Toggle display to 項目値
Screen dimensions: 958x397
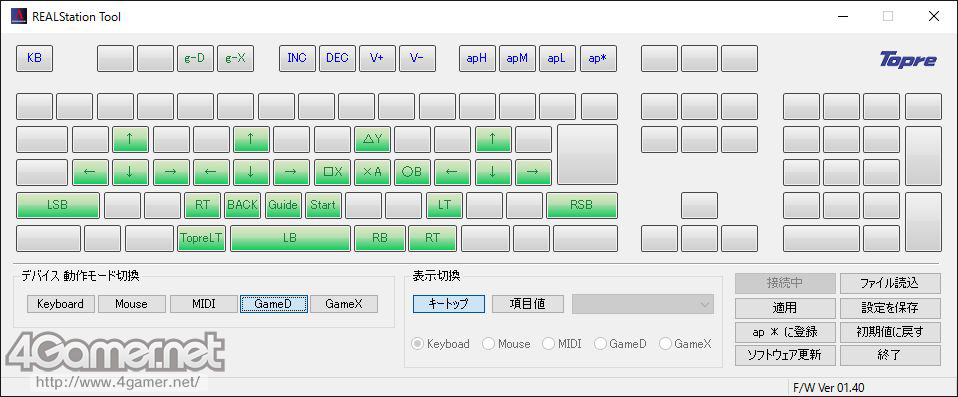pyautogui.click(x=527, y=304)
